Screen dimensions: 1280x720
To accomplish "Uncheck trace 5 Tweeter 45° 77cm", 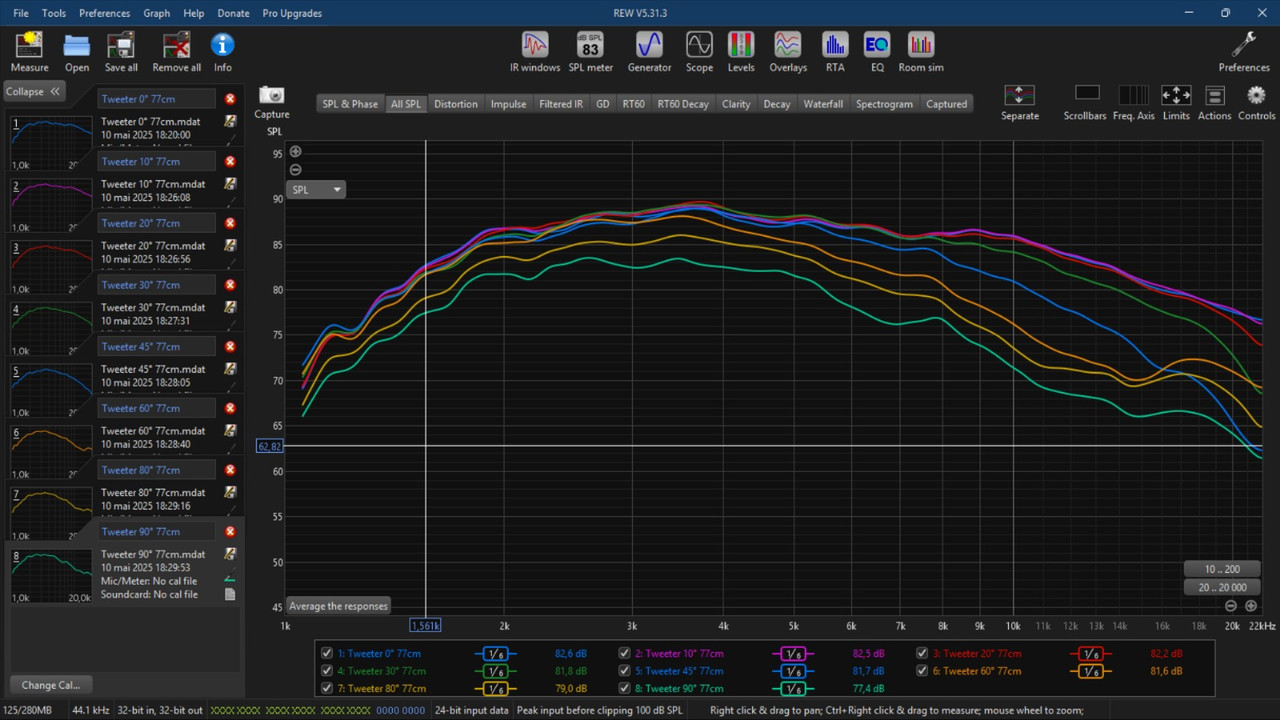I will point(624,671).
